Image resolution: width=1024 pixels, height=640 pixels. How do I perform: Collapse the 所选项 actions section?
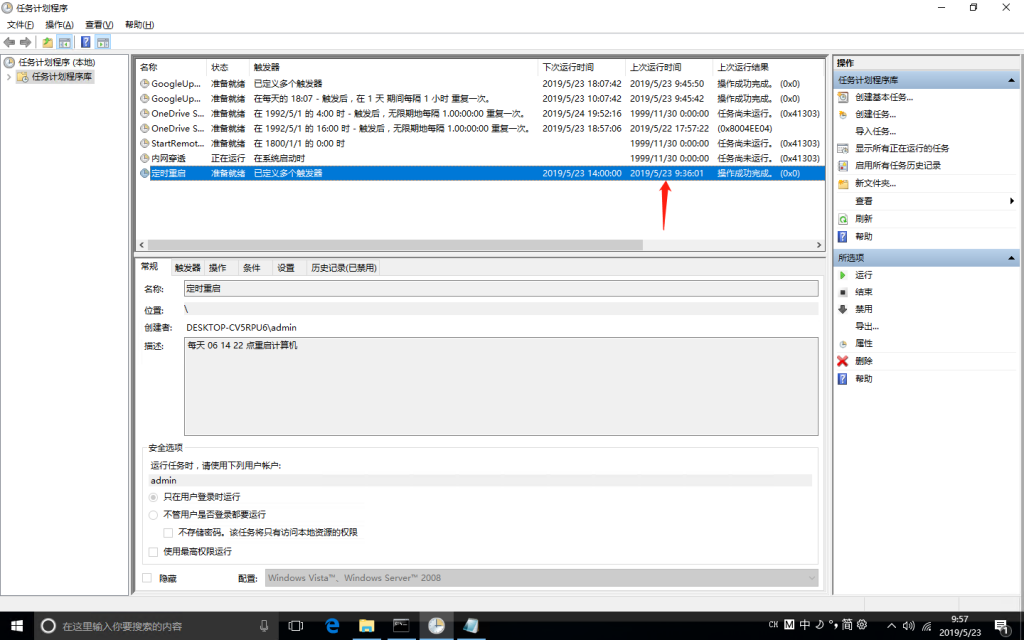tap(1011, 258)
